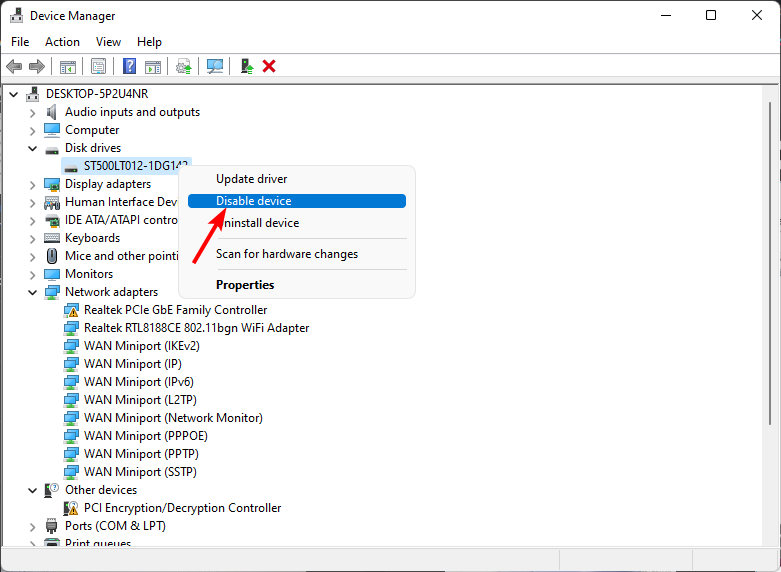Screen dimensions: 781x572
Task: Select WAN Miniport (IKEv2)
Action: point(141,346)
